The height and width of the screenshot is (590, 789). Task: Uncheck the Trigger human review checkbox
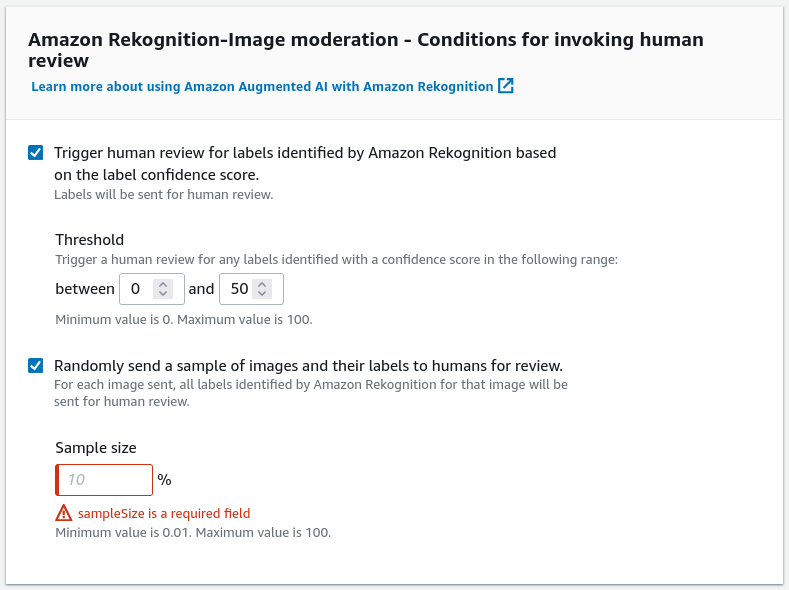(x=36, y=152)
